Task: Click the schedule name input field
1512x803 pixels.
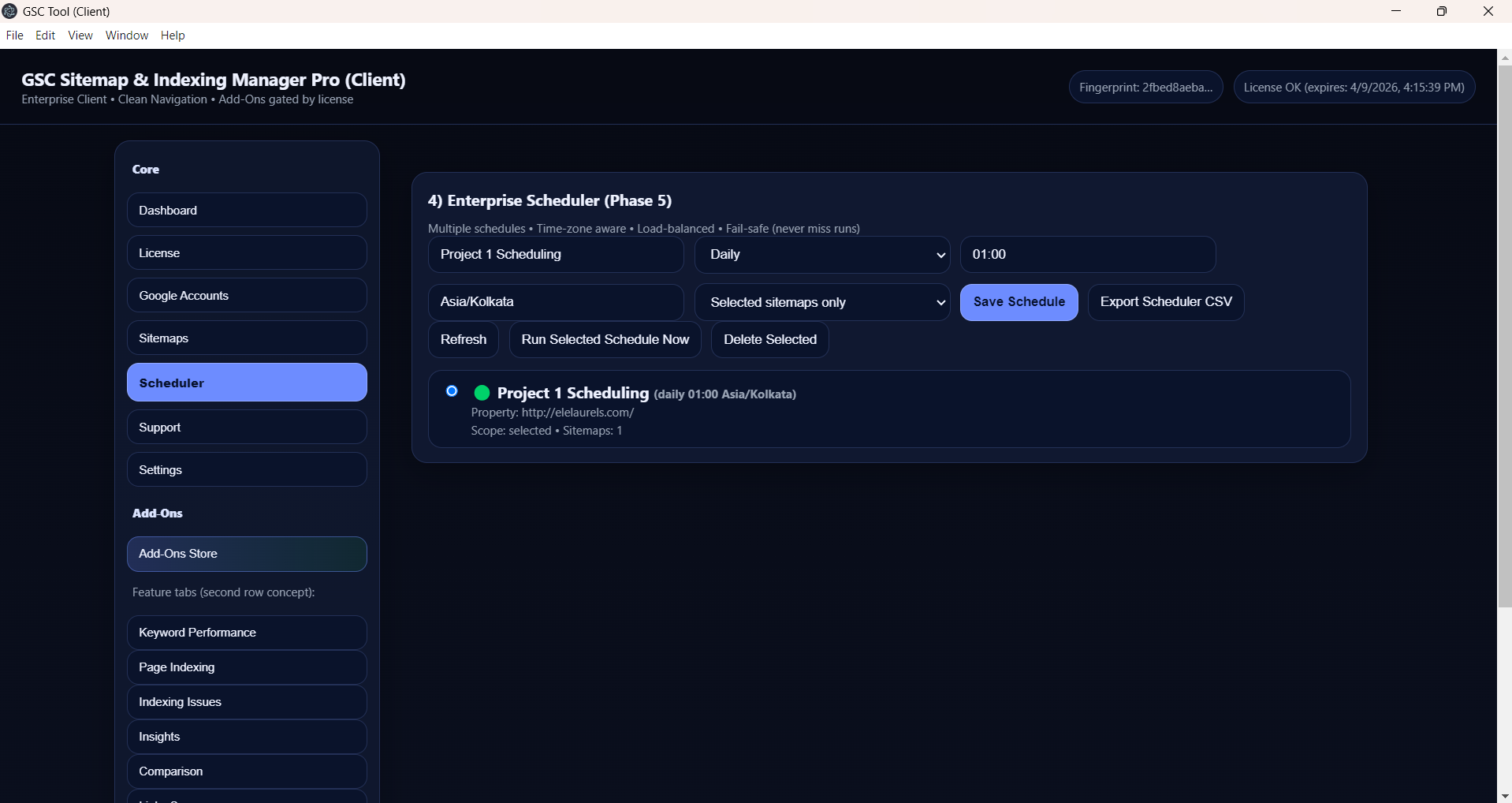Action: point(555,255)
